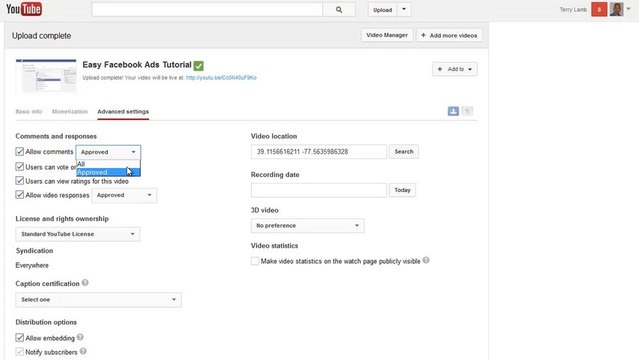Click the Easy Facebook Ads Tutorial title

tap(137, 64)
